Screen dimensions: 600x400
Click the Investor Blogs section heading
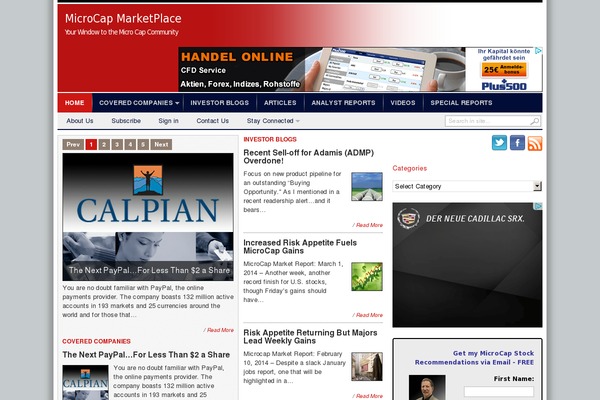tap(270, 139)
